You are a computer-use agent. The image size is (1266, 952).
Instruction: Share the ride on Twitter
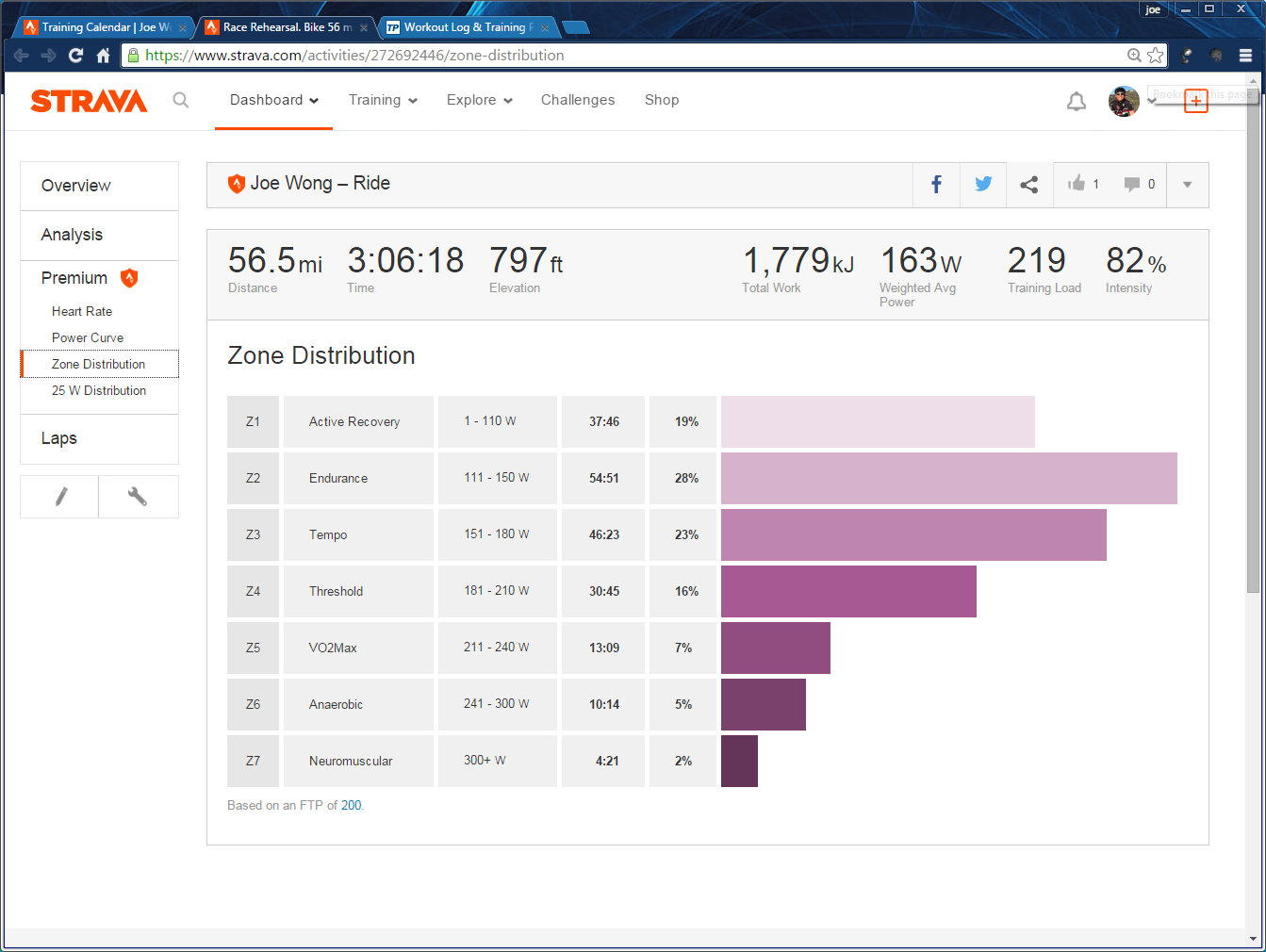tap(983, 185)
